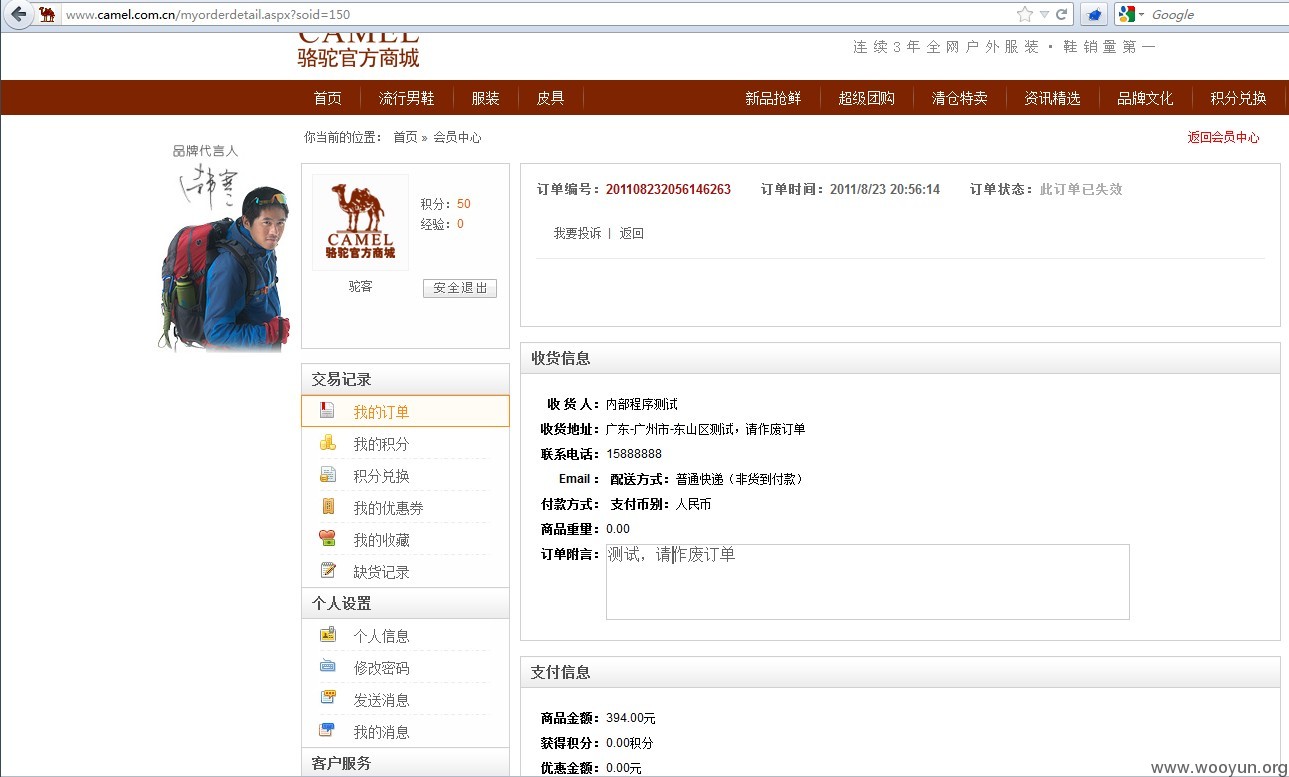Click the address bar URL field
This screenshot has height=777, width=1289.
coord(535,14)
